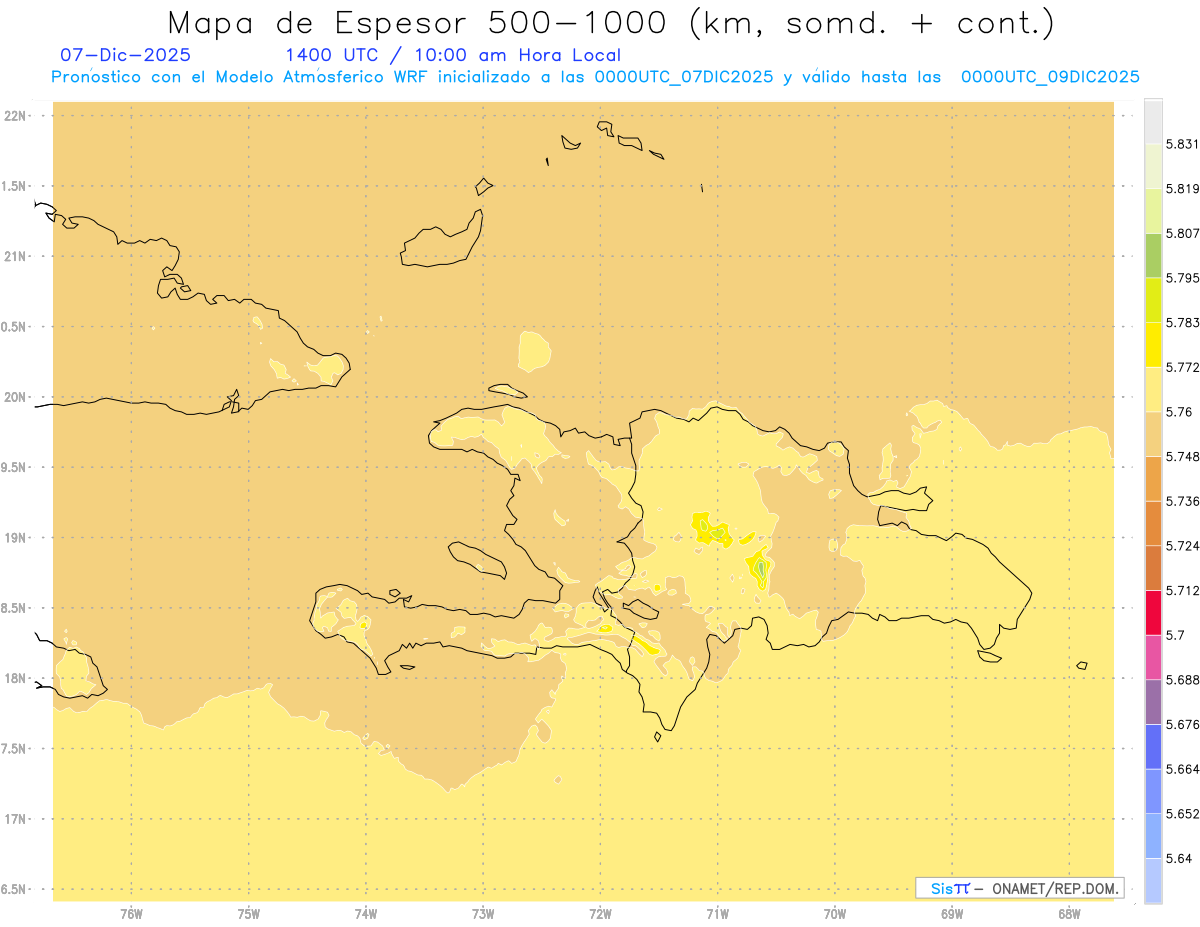Click the 18N latitude label

(17, 679)
